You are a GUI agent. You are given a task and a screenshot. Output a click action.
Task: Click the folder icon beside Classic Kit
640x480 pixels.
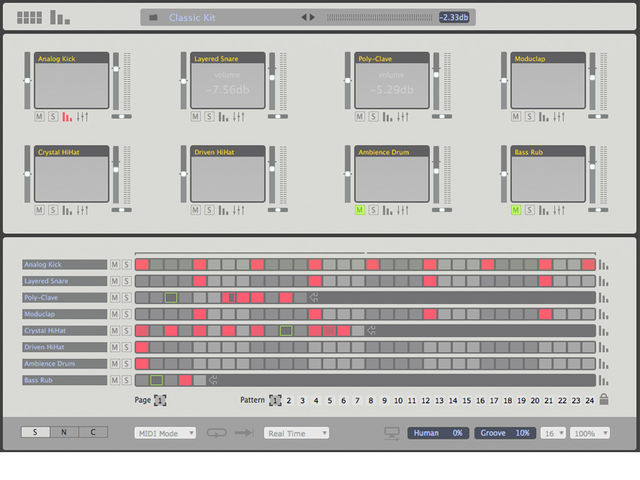point(153,18)
